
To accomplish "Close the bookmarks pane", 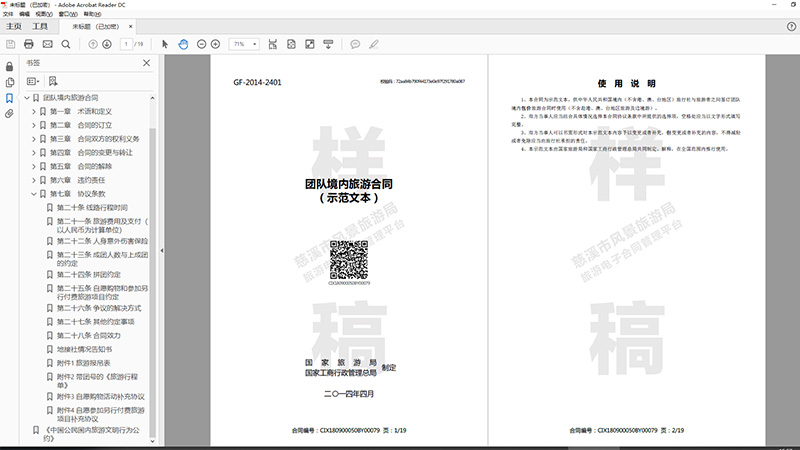I will [x=146, y=63].
